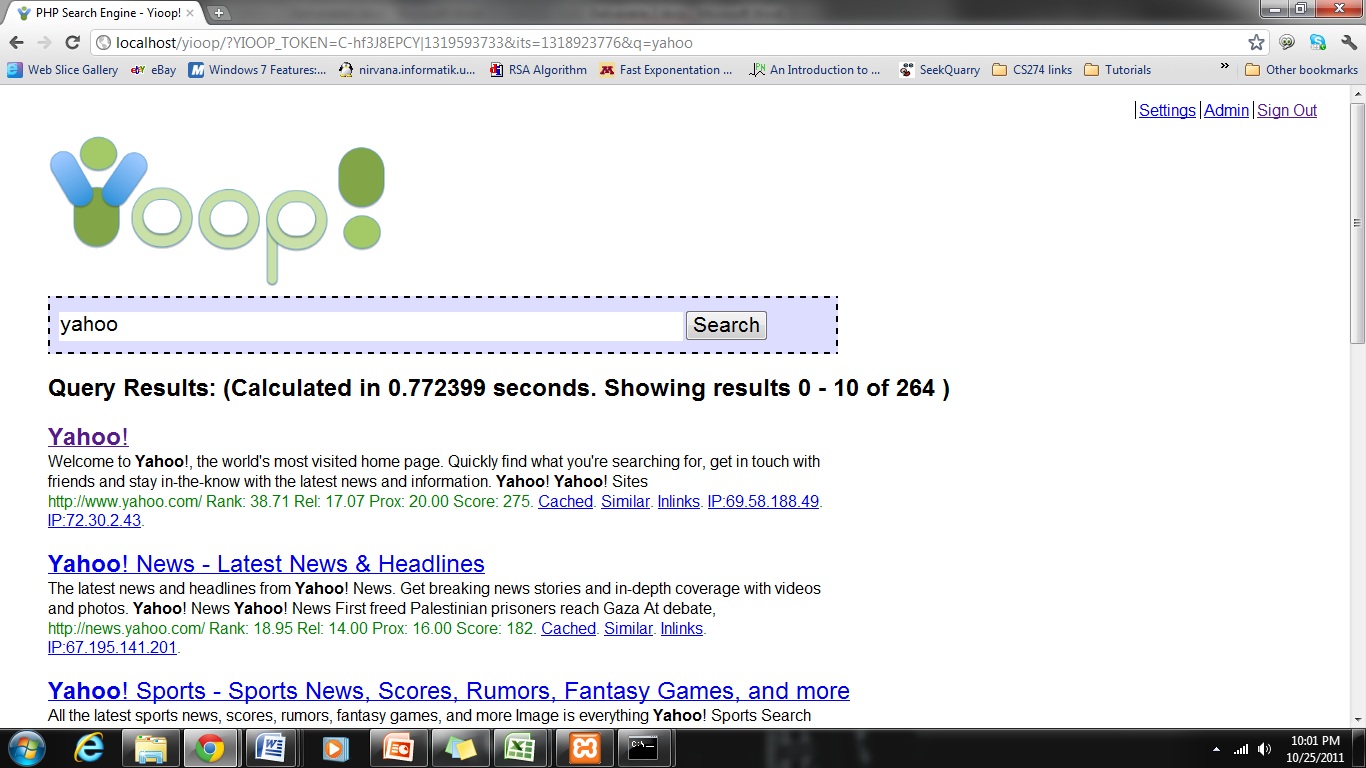Open An Introduction to bookmark
Image resolution: width=1366 pixels, height=768 pixels.
pyautogui.click(x=815, y=70)
